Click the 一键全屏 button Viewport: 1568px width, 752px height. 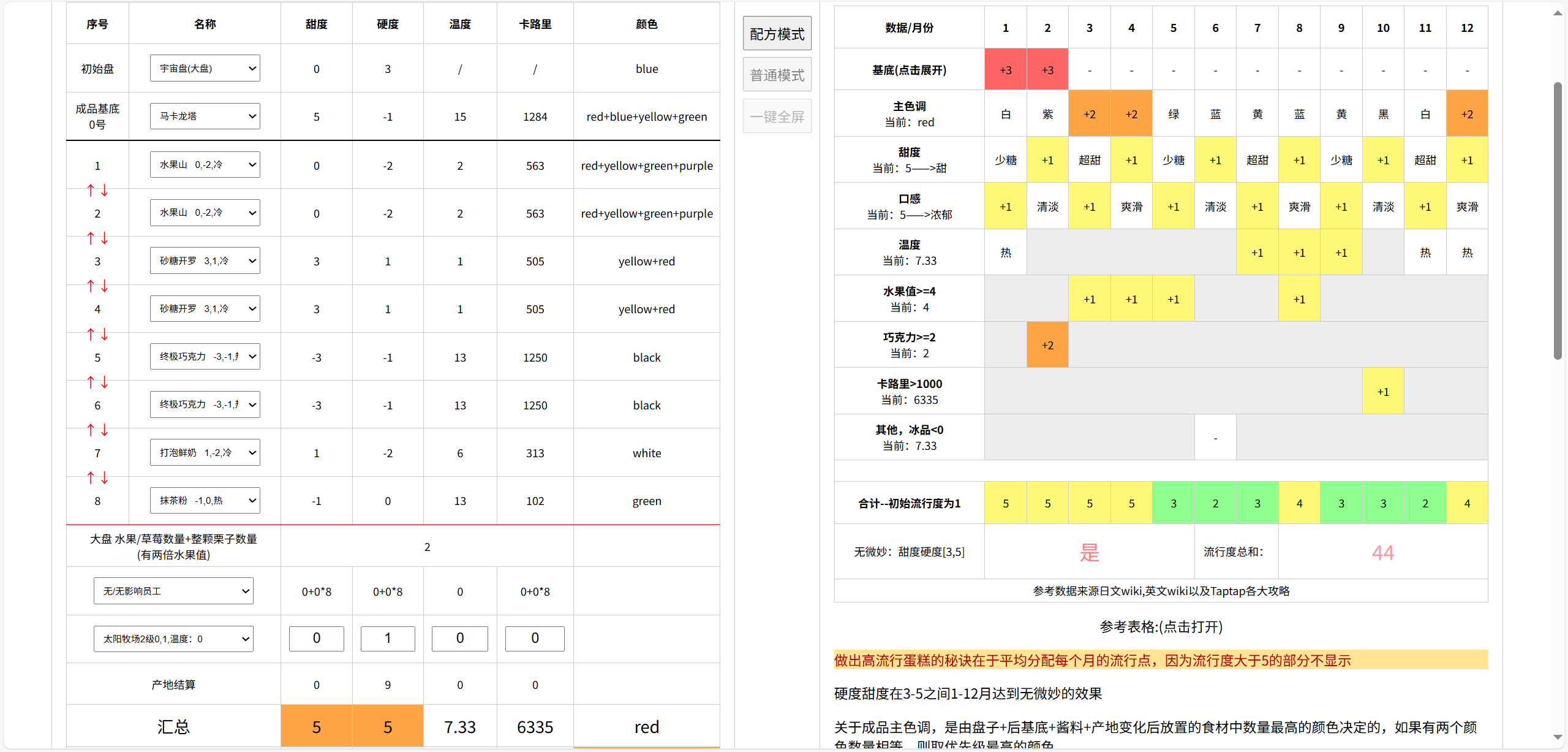(777, 116)
